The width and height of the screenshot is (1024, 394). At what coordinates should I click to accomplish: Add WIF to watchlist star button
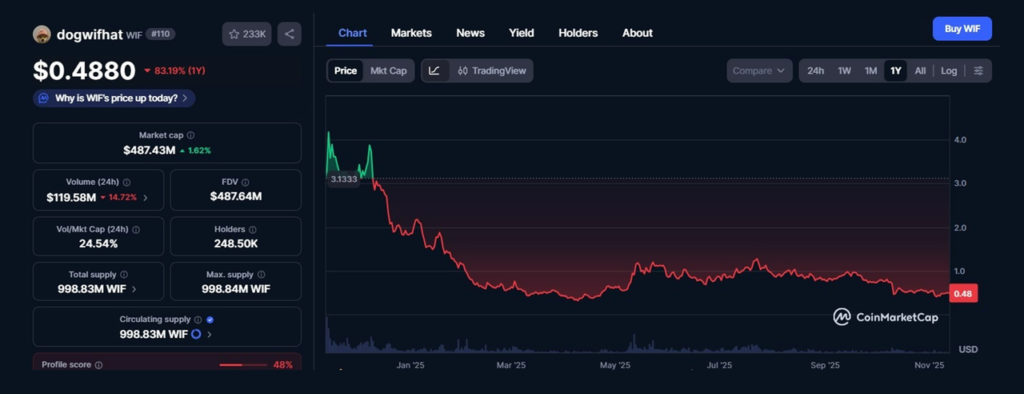(x=247, y=34)
